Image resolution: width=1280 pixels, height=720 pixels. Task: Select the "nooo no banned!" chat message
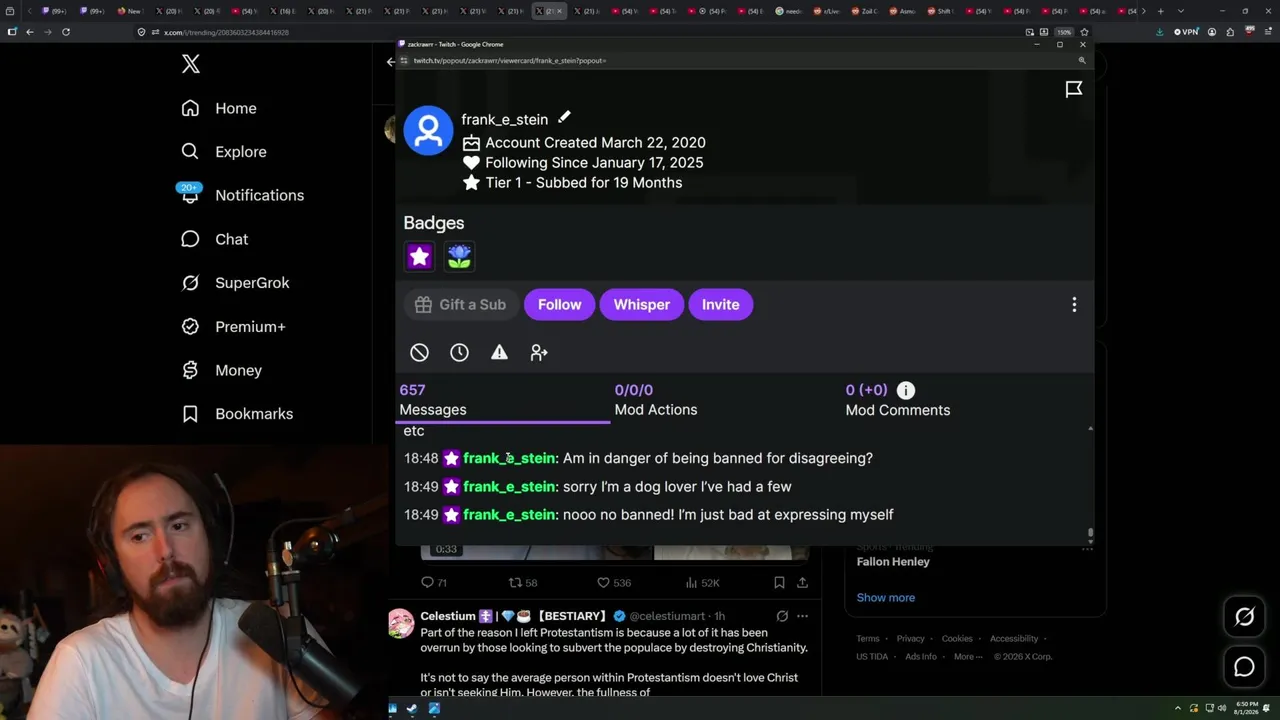pos(728,514)
